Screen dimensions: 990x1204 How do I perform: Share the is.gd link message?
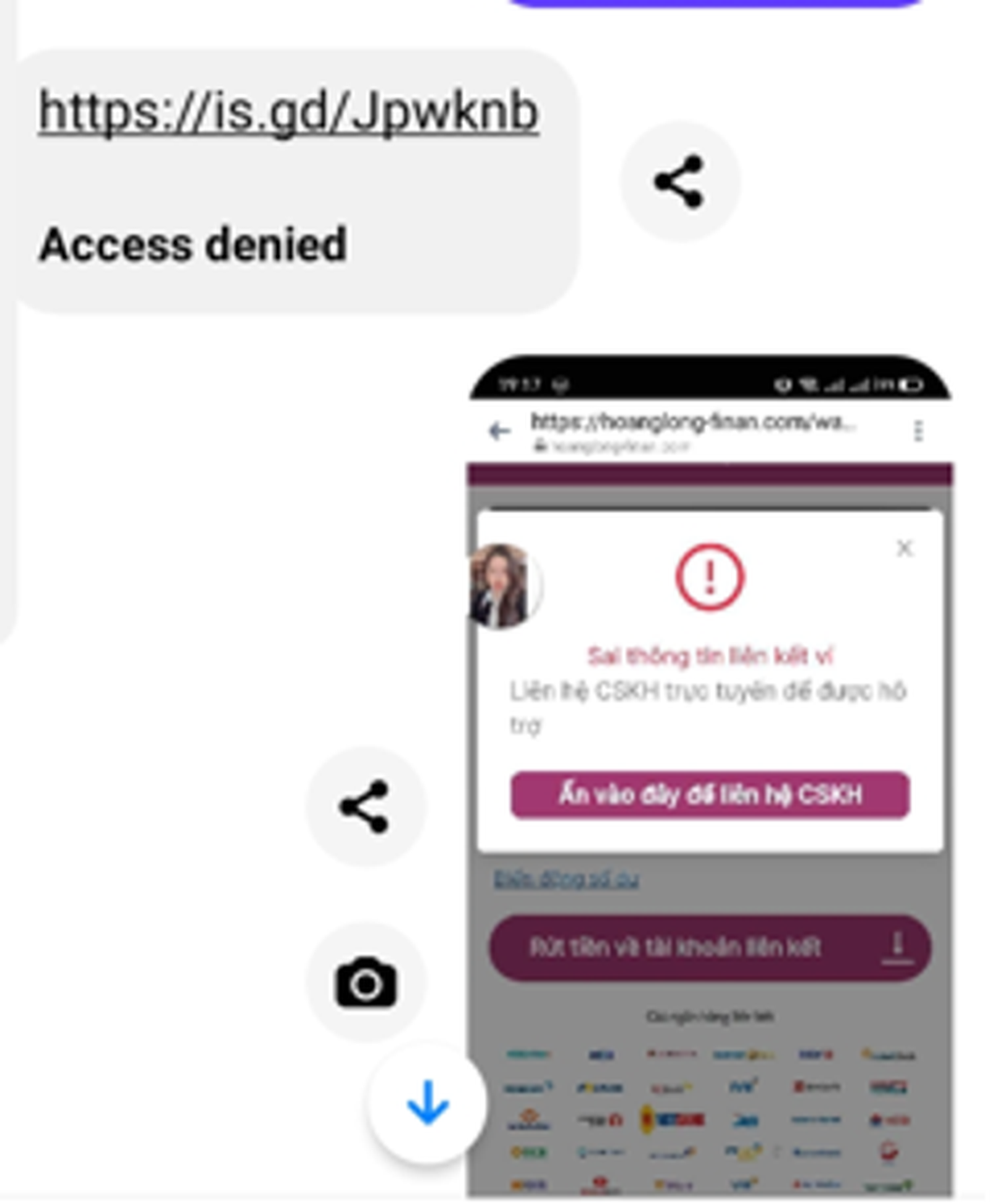coord(679,181)
